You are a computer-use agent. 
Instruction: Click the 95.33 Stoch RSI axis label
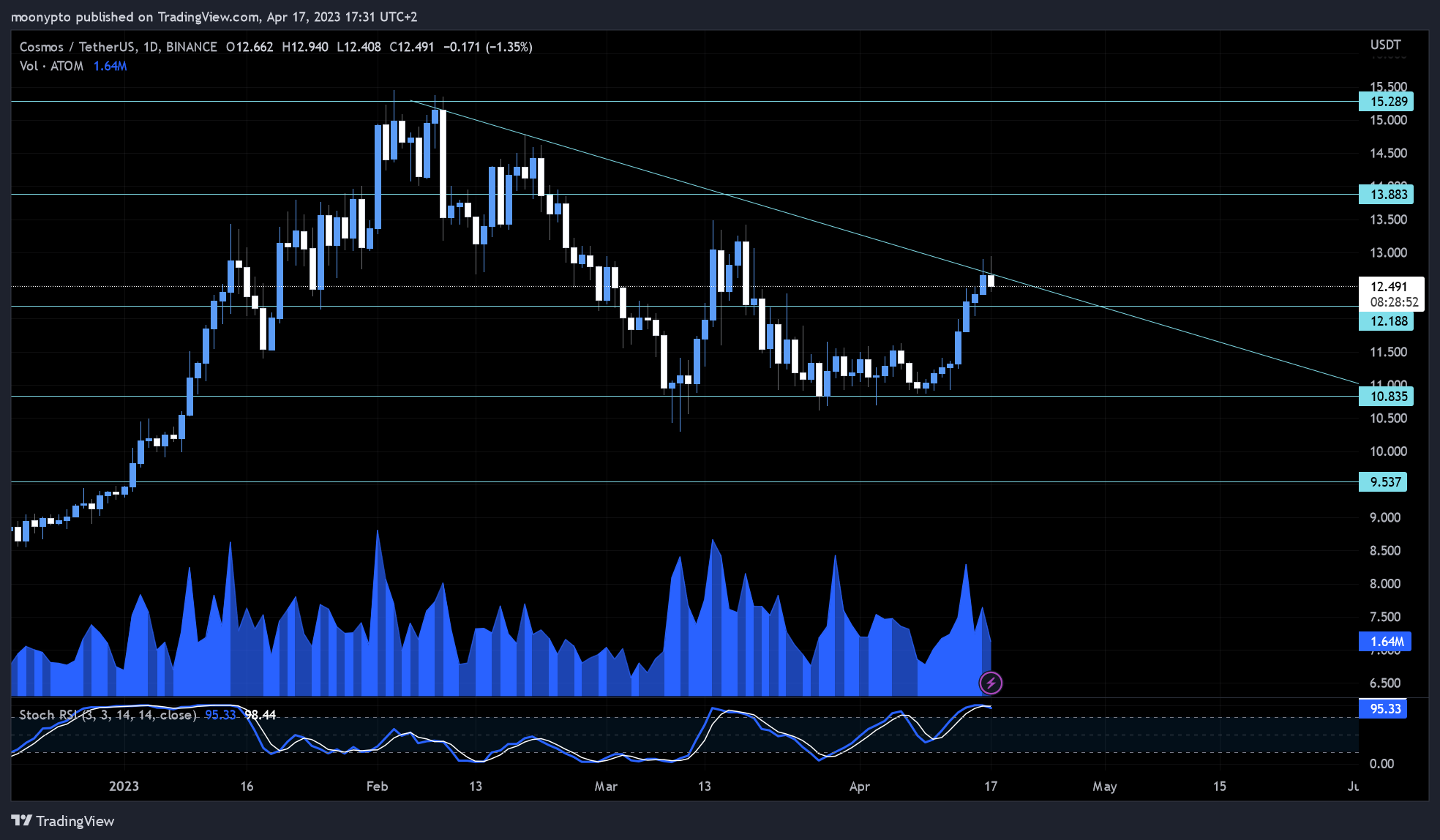[x=1383, y=709]
